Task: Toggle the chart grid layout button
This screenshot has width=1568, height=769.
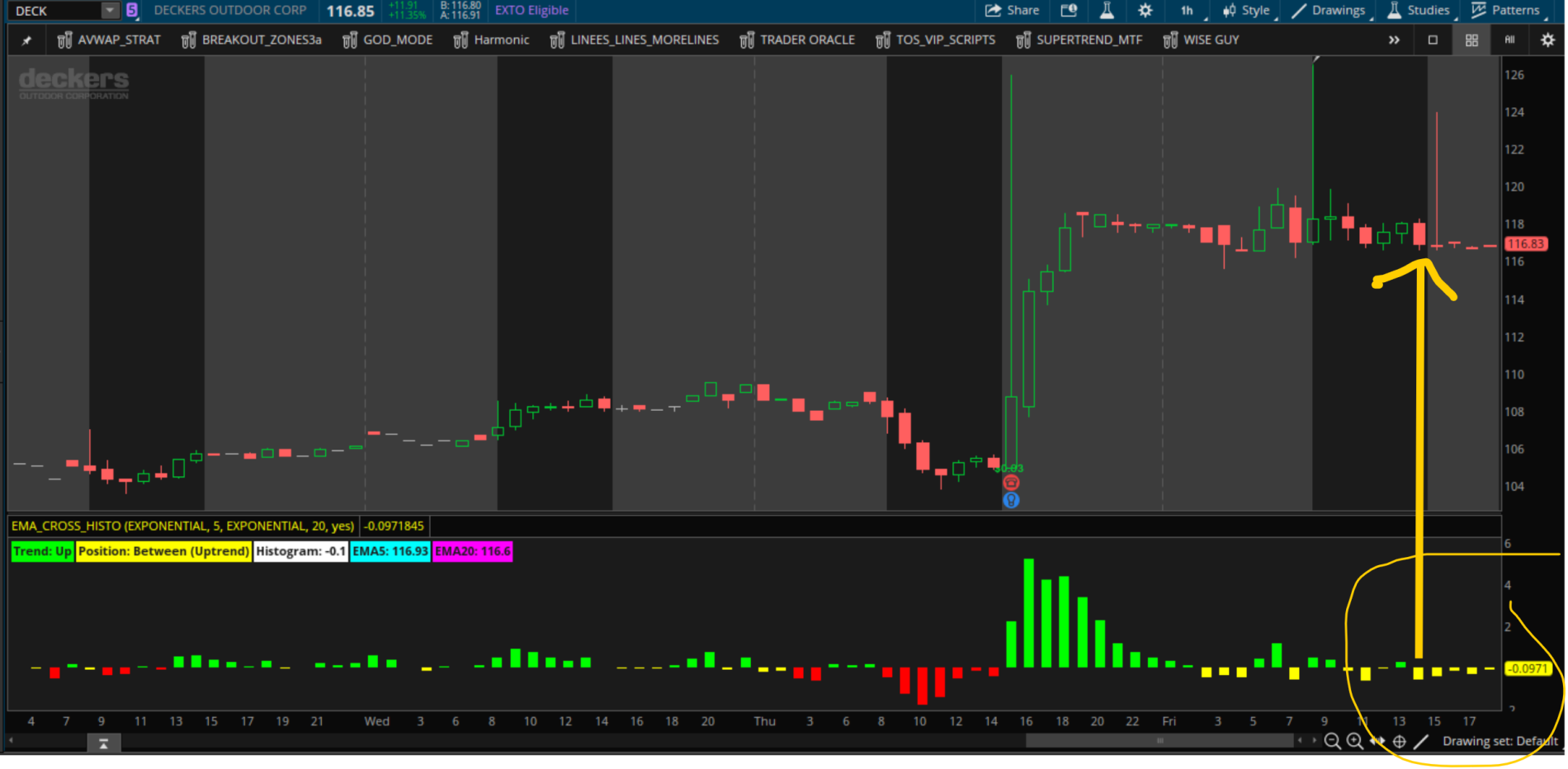Action: coord(1471,40)
